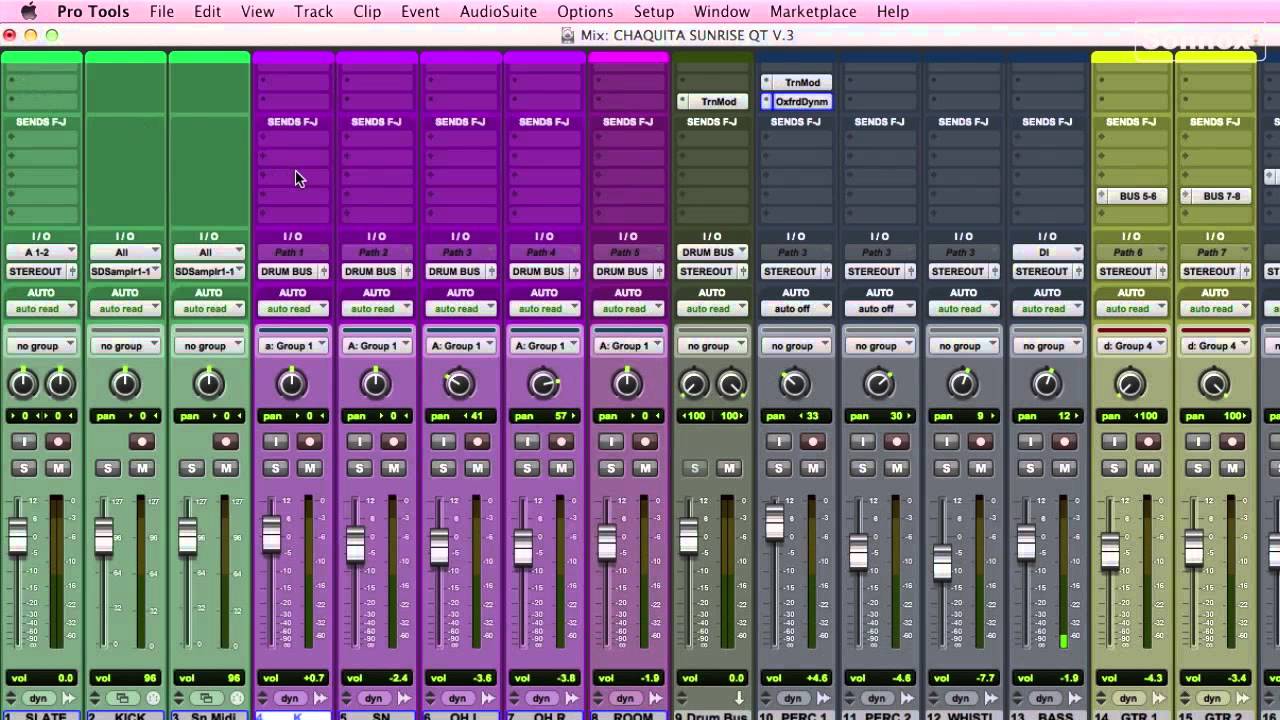
Task: Click the volume fader handle on PERC 1 track
Action: 774,523
